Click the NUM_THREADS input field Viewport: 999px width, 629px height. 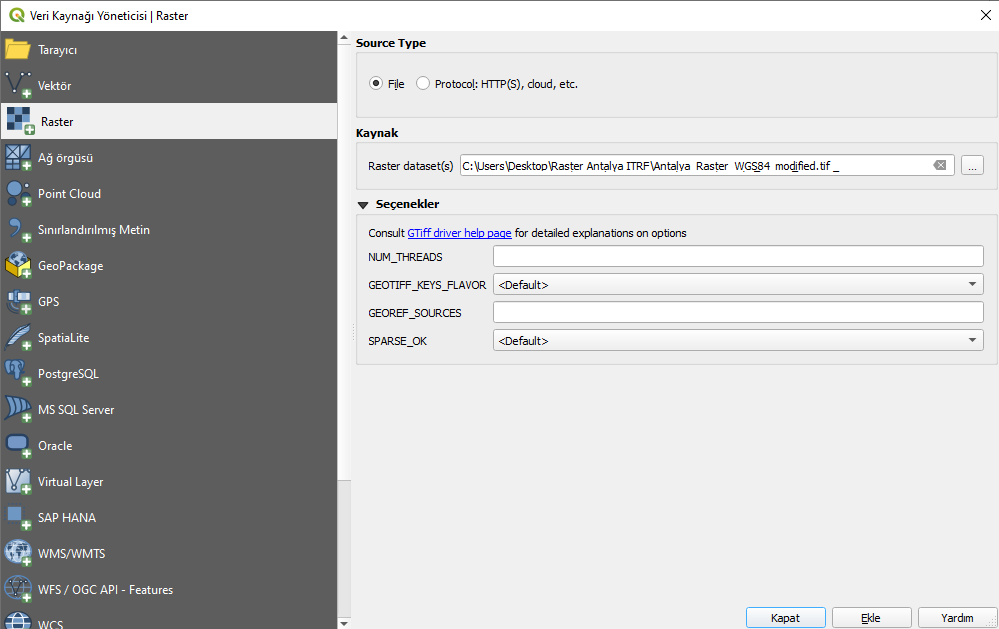(738, 257)
